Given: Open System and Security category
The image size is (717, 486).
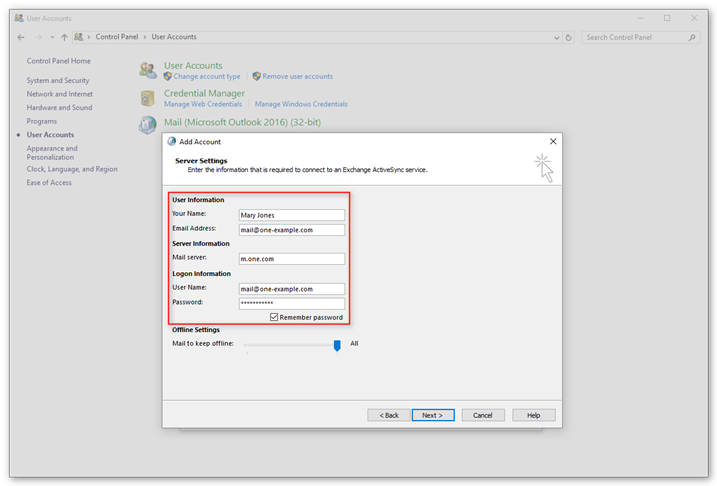Looking at the screenshot, I should [58, 80].
